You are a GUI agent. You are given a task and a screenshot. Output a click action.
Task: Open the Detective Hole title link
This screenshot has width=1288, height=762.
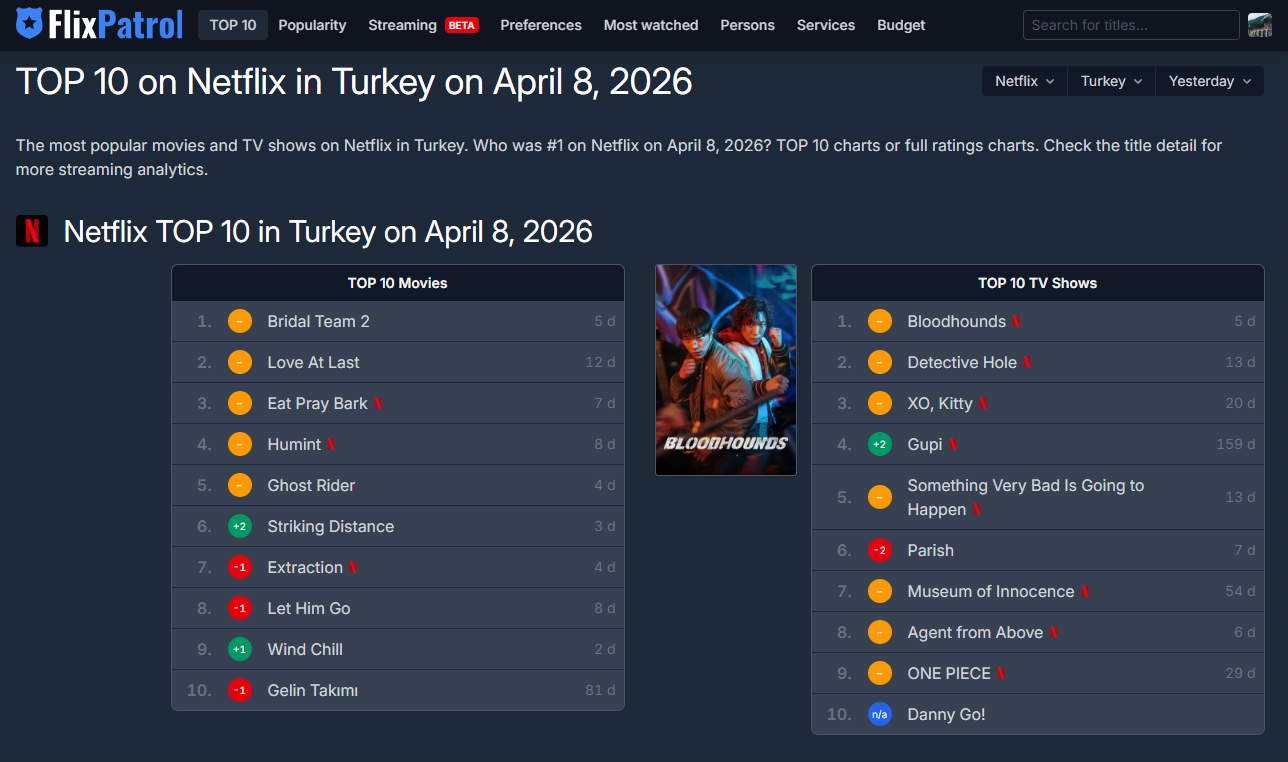pyautogui.click(x=961, y=362)
